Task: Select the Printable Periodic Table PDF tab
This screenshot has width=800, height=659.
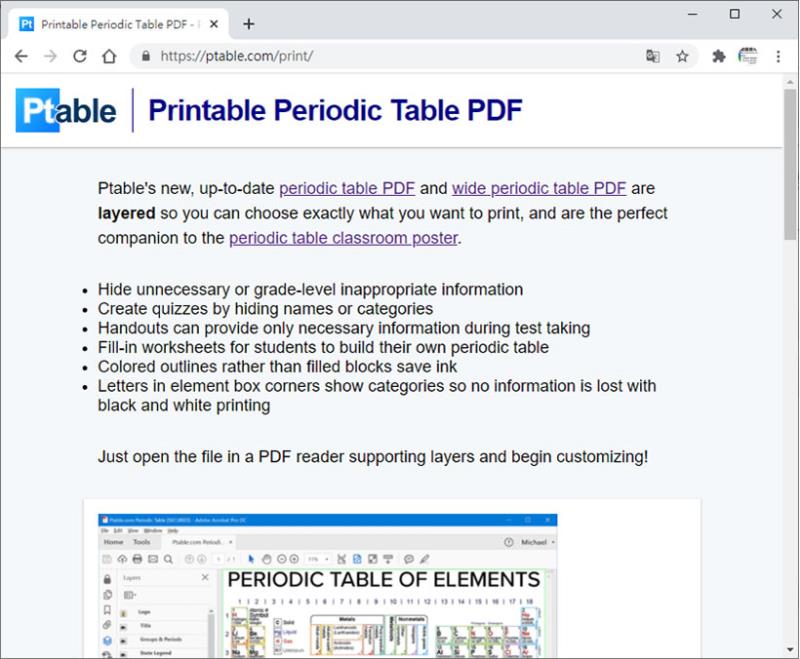Action: pos(118,24)
